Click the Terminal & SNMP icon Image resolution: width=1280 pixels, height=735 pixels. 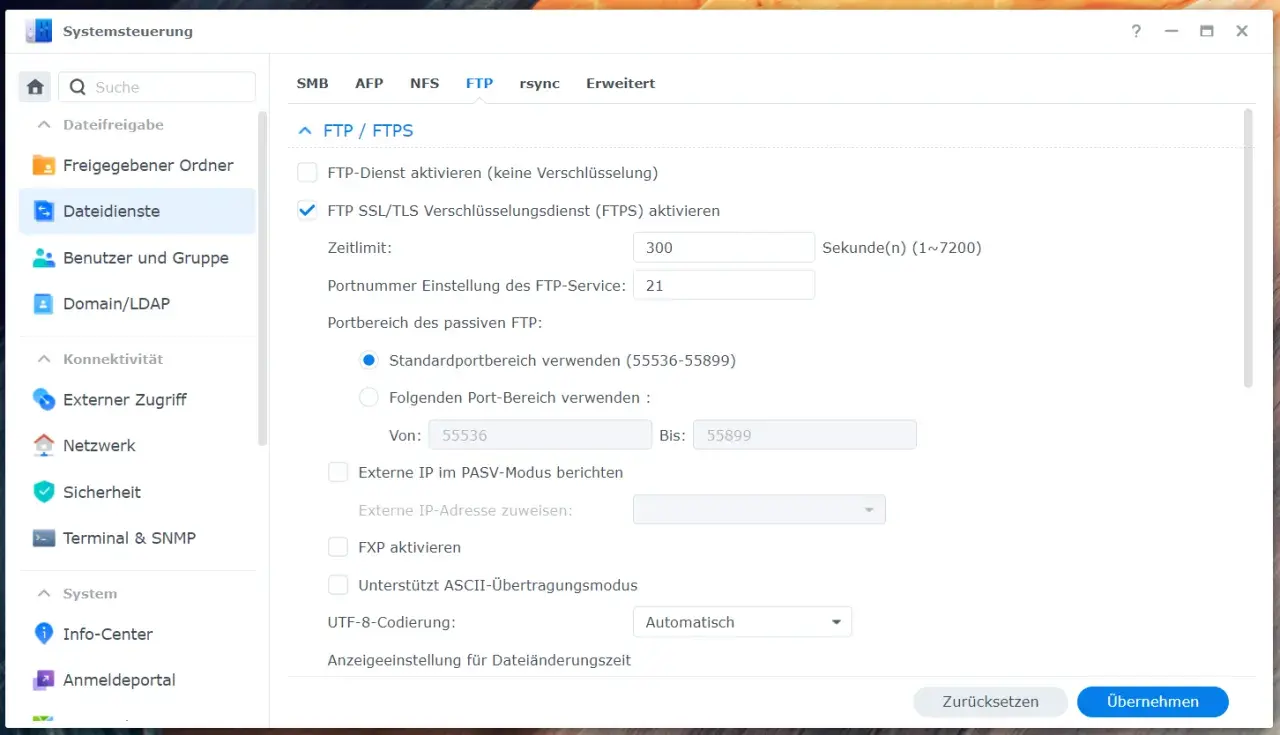(x=43, y=538)
